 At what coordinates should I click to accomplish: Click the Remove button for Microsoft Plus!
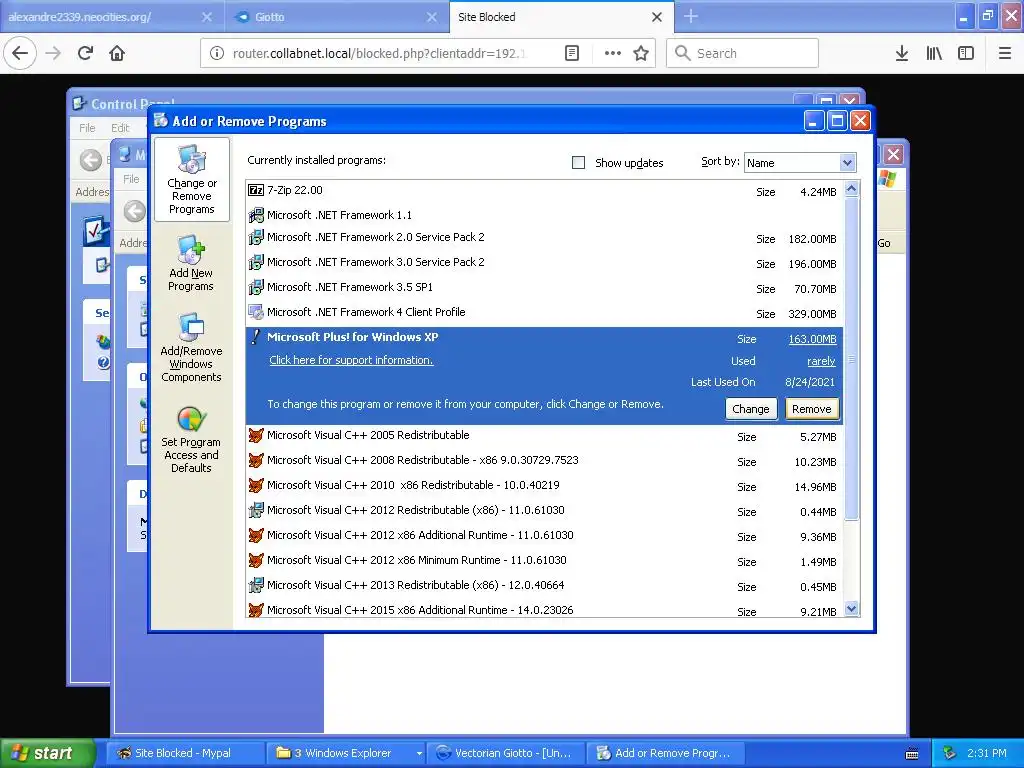coord(812,409)
